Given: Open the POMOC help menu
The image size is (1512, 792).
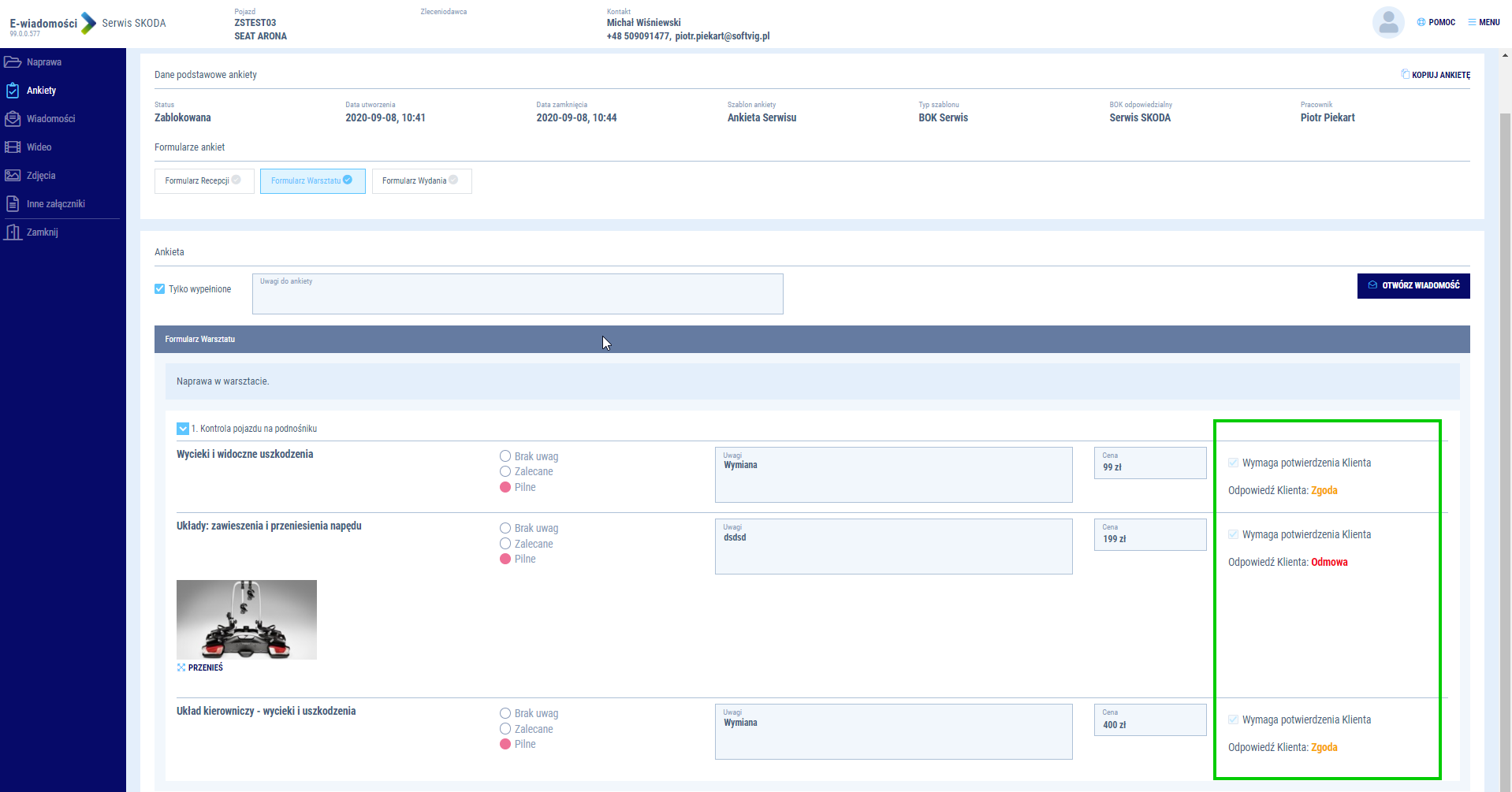Looking at the screenshot, I should [1436, 22].
